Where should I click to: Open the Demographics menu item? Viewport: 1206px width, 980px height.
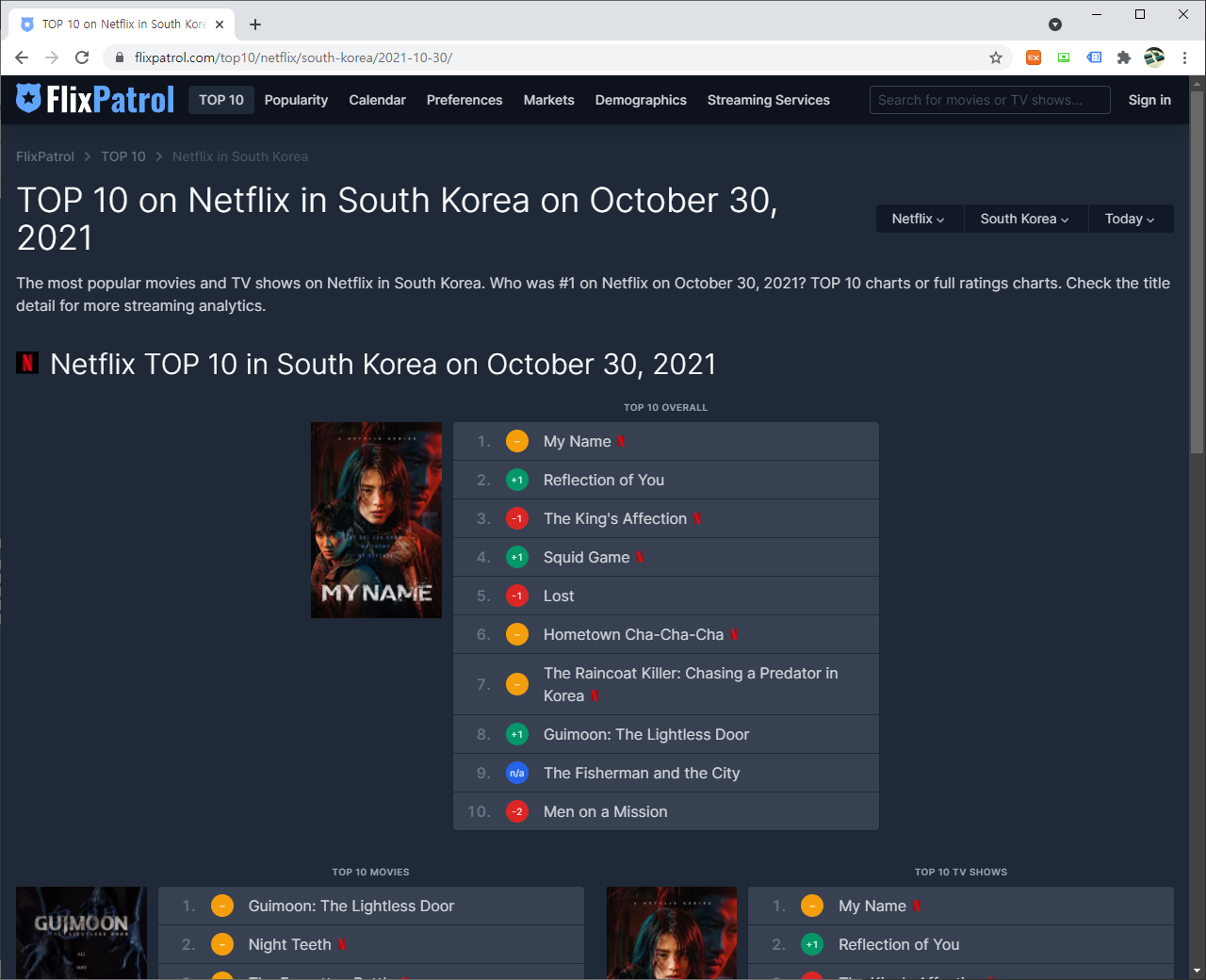[641, 100]
